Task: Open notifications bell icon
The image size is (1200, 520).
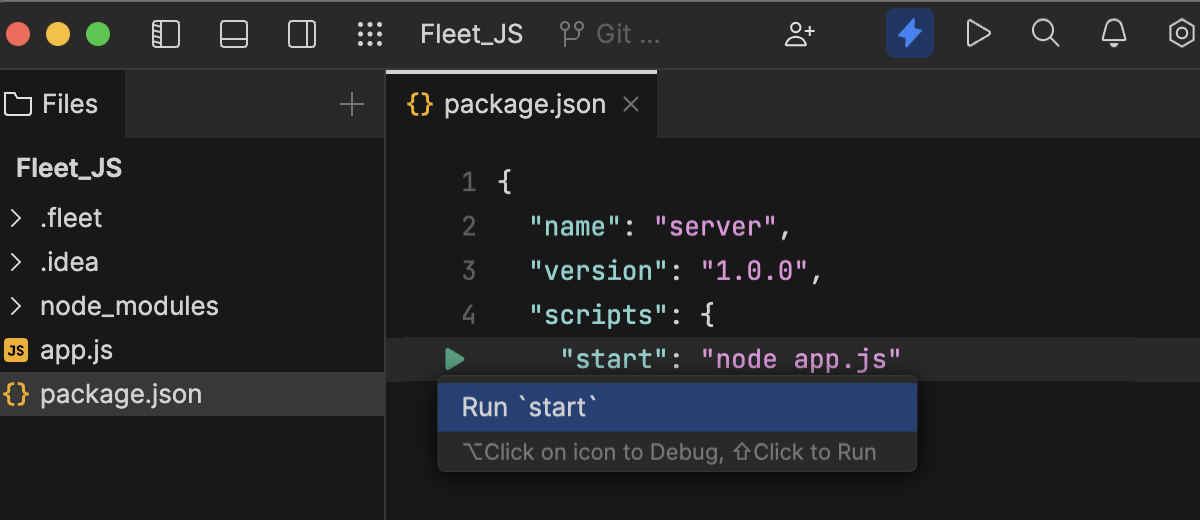Action: pos(1113,34)
